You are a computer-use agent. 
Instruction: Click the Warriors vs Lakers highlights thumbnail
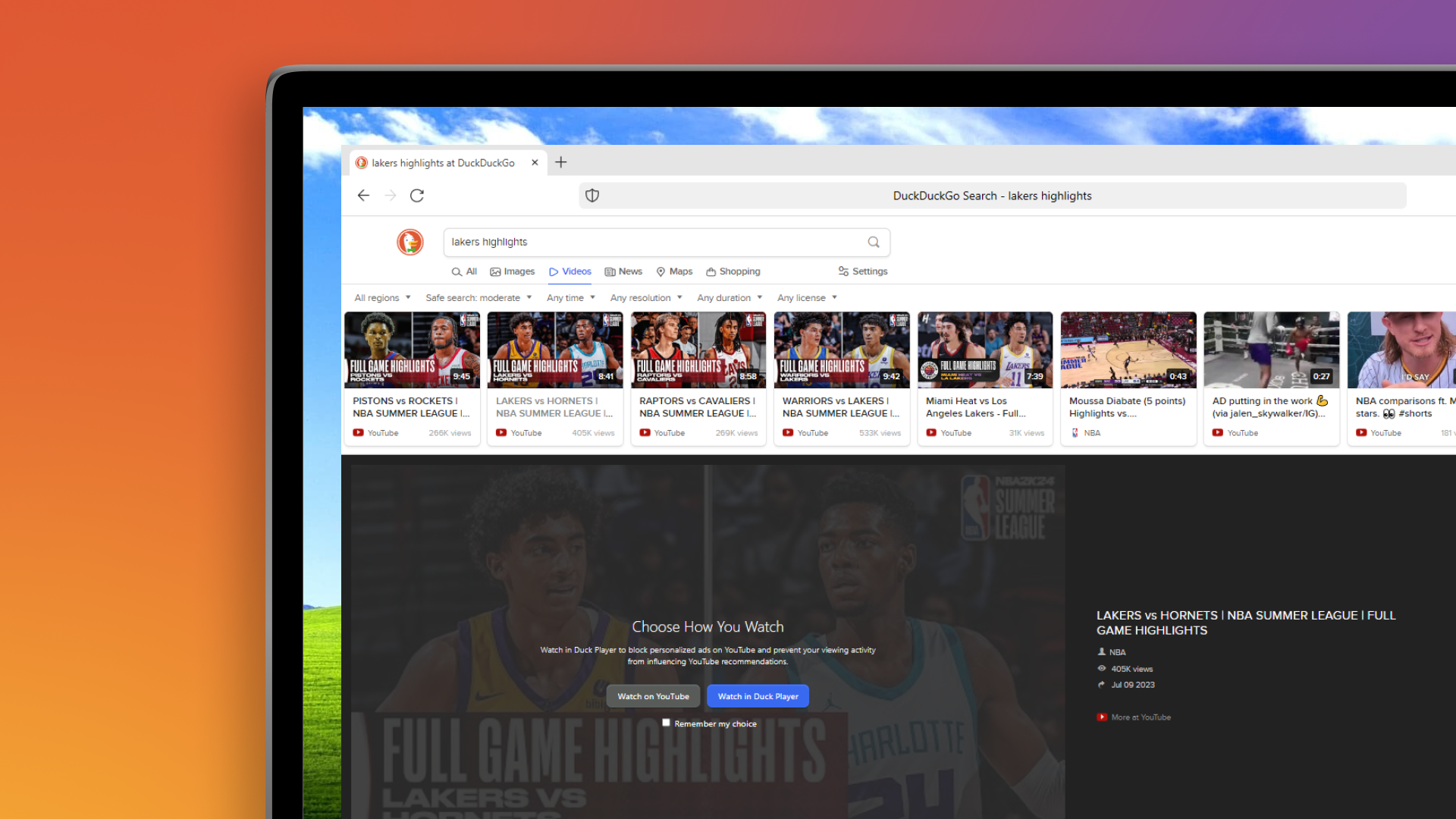click(841, 349)
